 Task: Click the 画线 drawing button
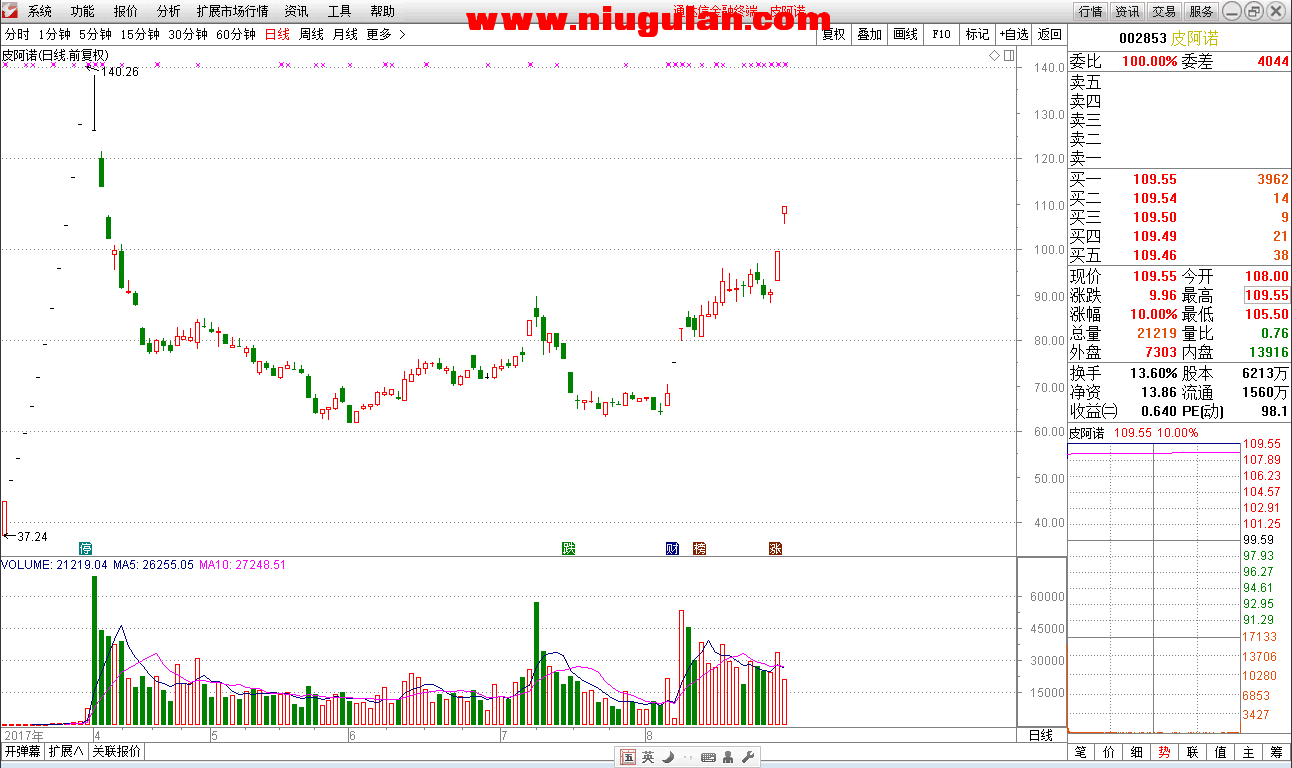click(x=905, y=34)
